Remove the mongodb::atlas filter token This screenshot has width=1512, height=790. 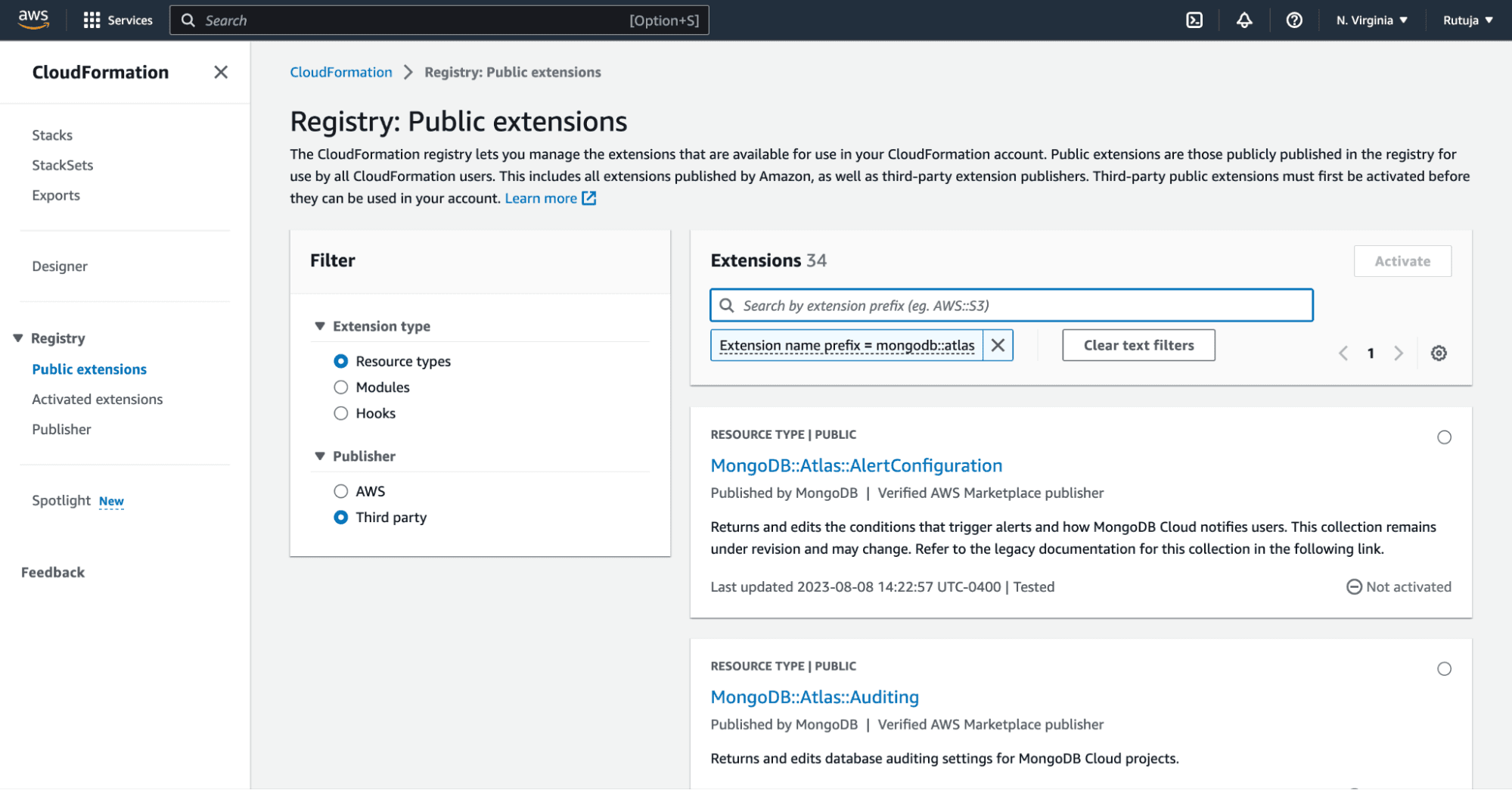(997, 345)
